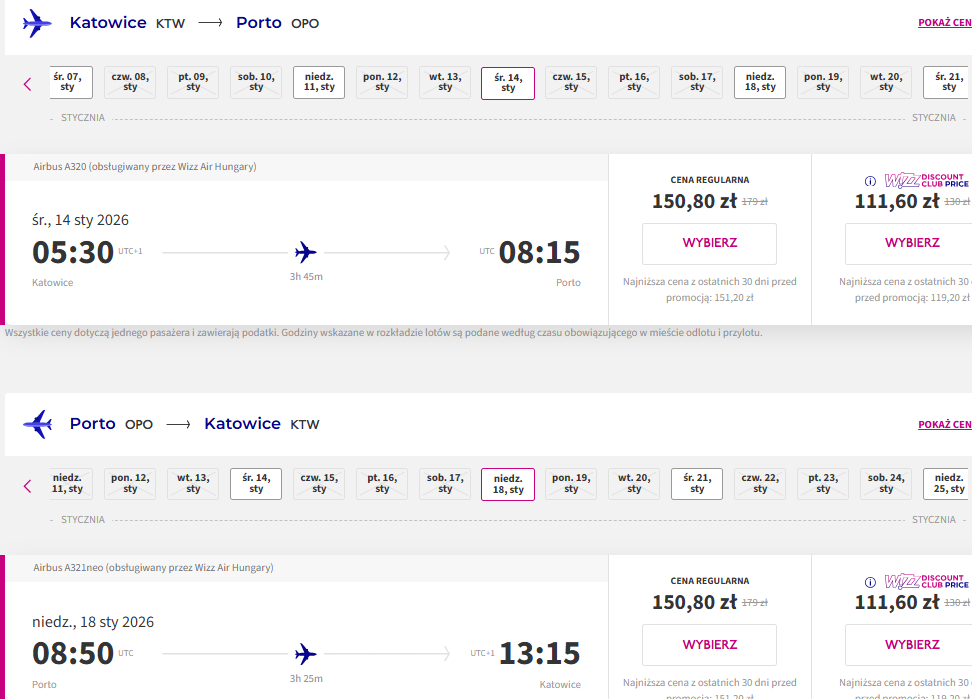Select outbound date śr. 07, sty
Image resolution: width=972 pixels, height=699 pixels.
click(x=69, y=82)
